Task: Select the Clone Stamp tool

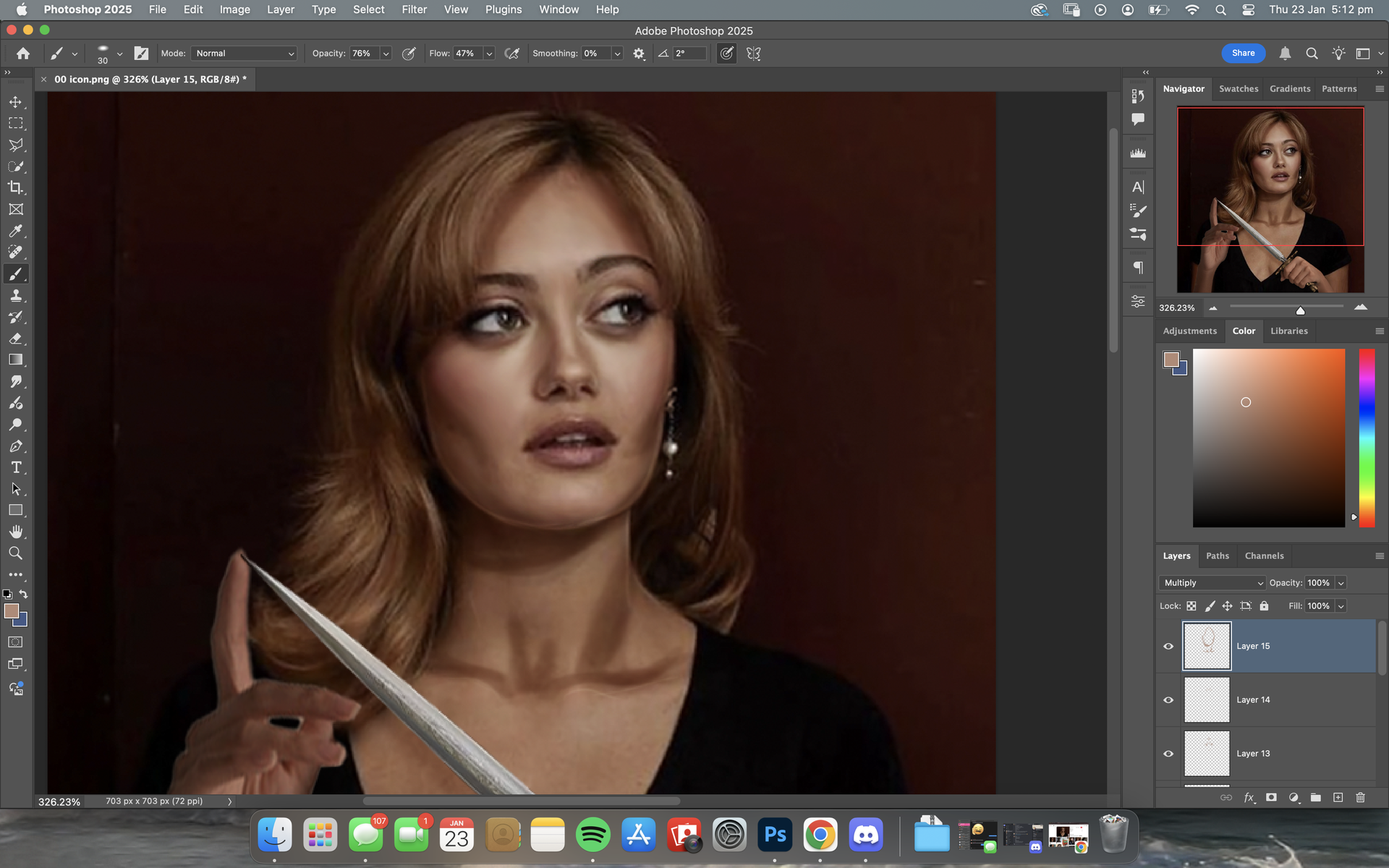Action: 15,295
